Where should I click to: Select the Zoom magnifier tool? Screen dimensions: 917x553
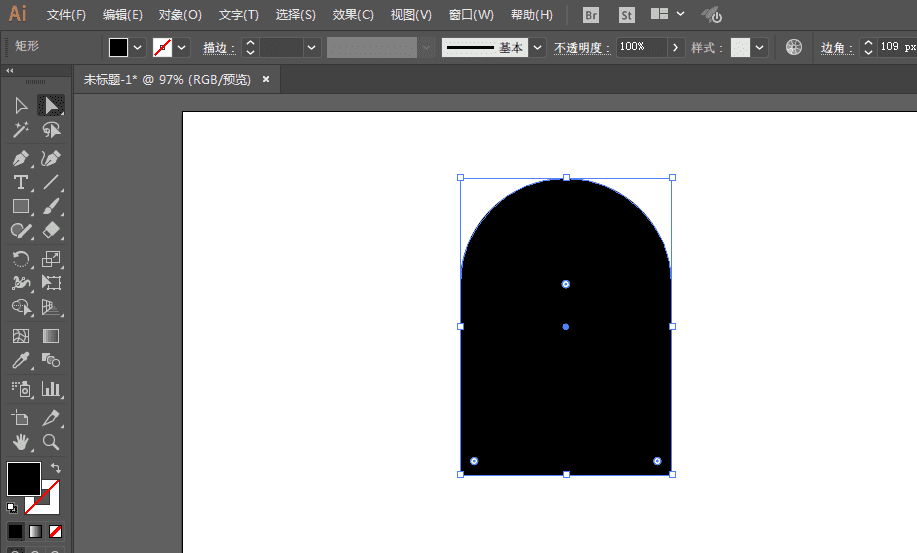click(x=51, y=442)
